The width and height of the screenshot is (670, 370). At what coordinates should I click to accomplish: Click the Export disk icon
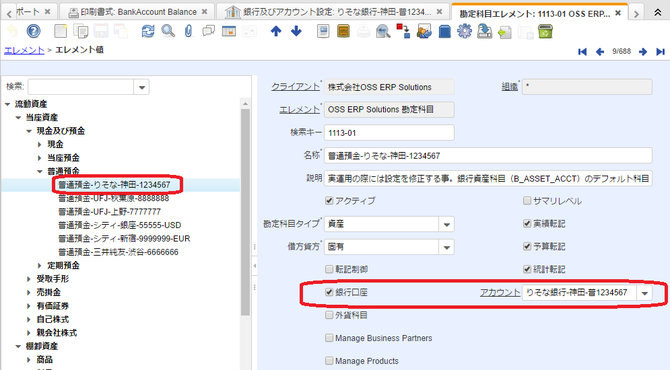point(485,31)
